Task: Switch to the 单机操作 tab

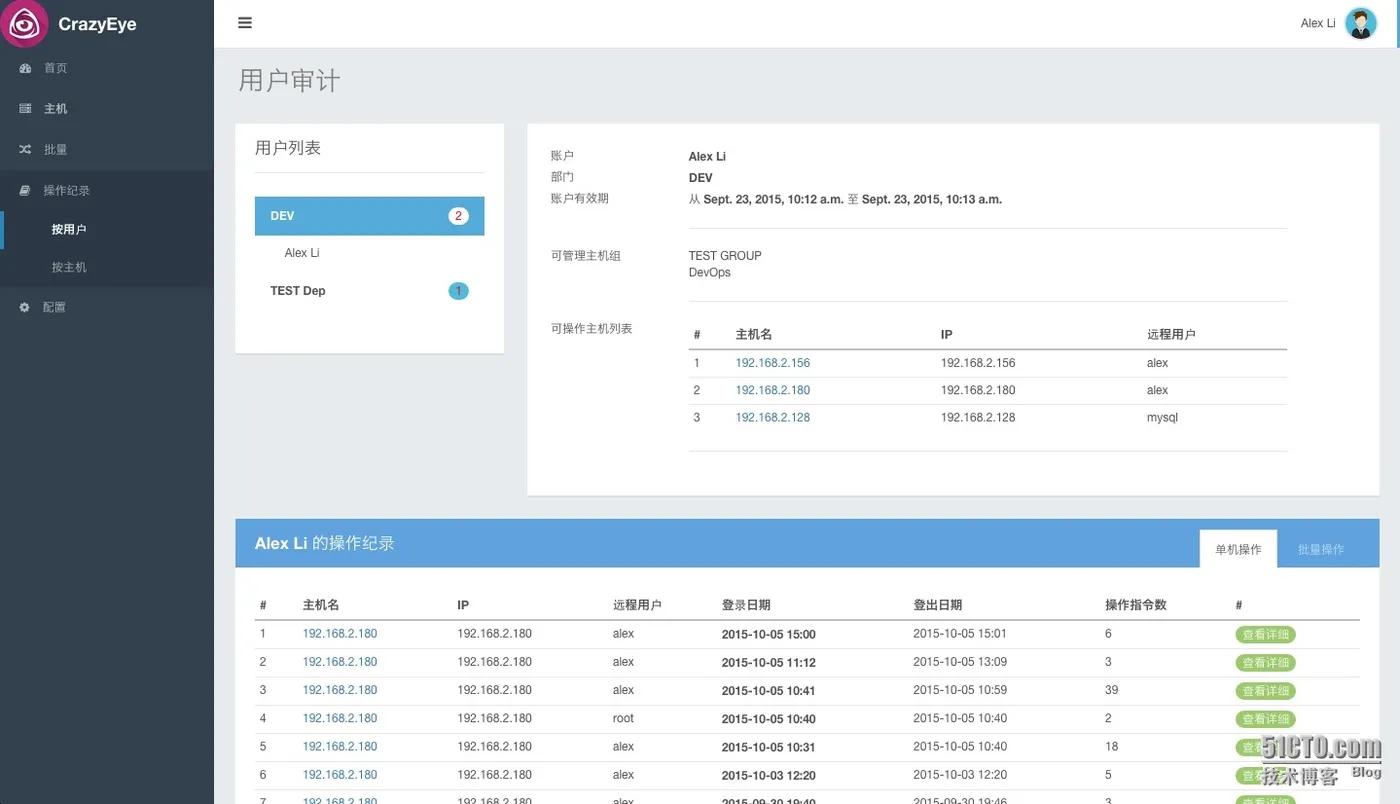Action: click(x=1238, y=549)
